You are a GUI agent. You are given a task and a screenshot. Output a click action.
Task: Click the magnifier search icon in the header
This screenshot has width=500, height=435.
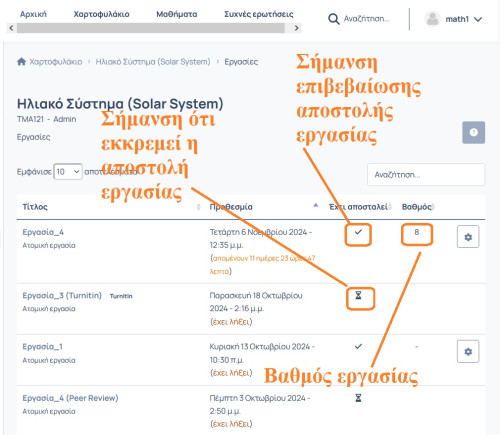pyautogui.click(x=333, y=19)
